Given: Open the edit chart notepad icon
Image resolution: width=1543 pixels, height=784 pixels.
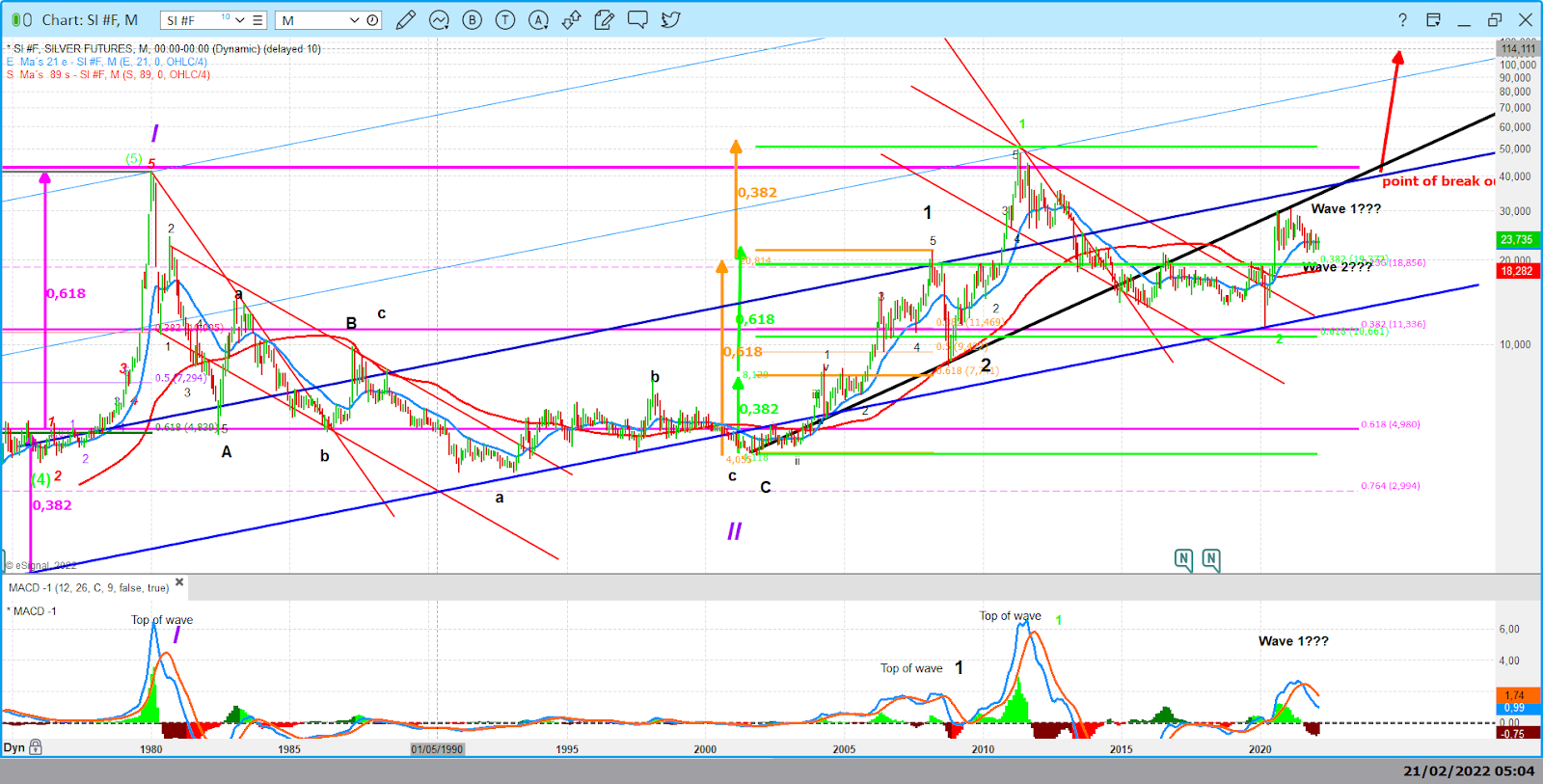Looking at the screenshot, I should [604, 19].
